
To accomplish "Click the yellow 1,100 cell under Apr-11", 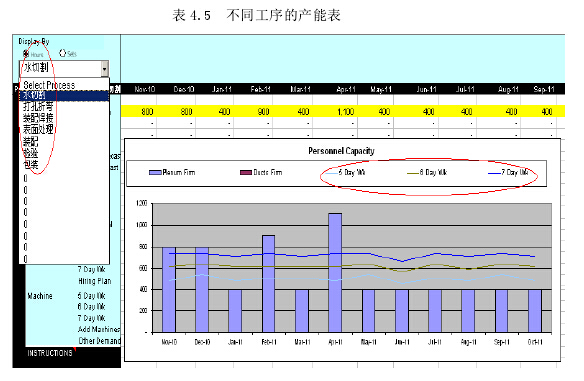I will 345,111.
